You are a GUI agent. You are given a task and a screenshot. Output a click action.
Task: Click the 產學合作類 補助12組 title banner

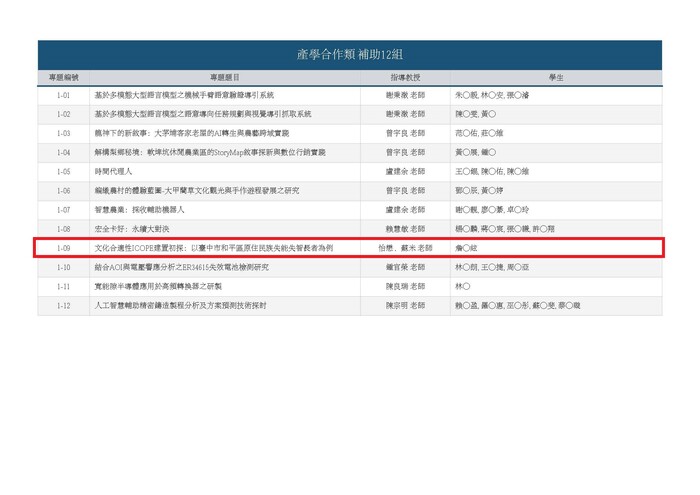tap(349, 55)
